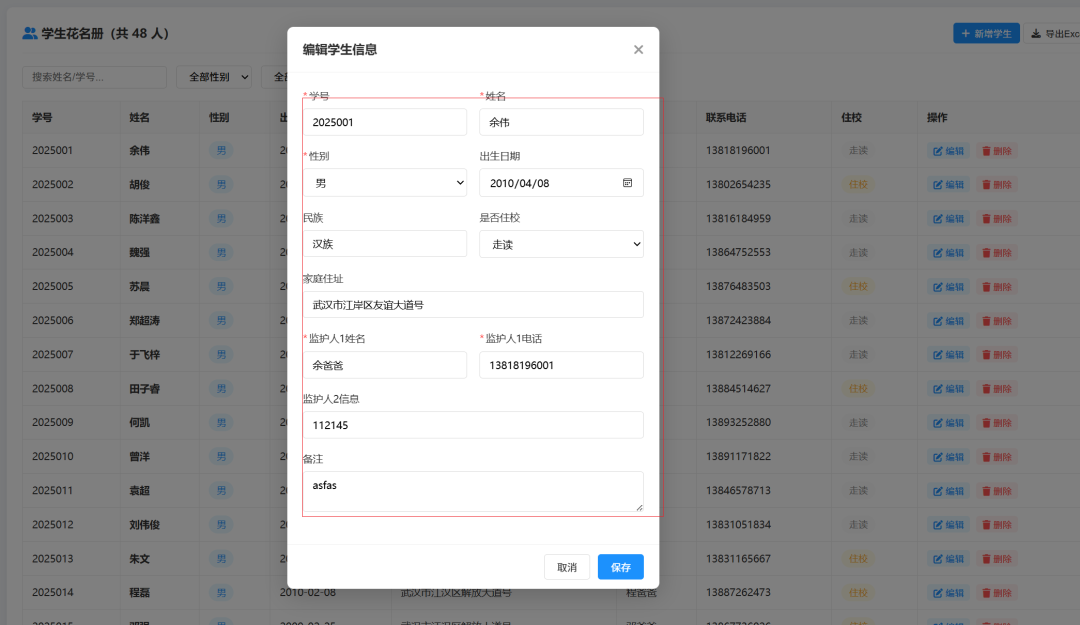
Task: Click delete for student 2025001 余伟
Action: click(x=997, y=151)
